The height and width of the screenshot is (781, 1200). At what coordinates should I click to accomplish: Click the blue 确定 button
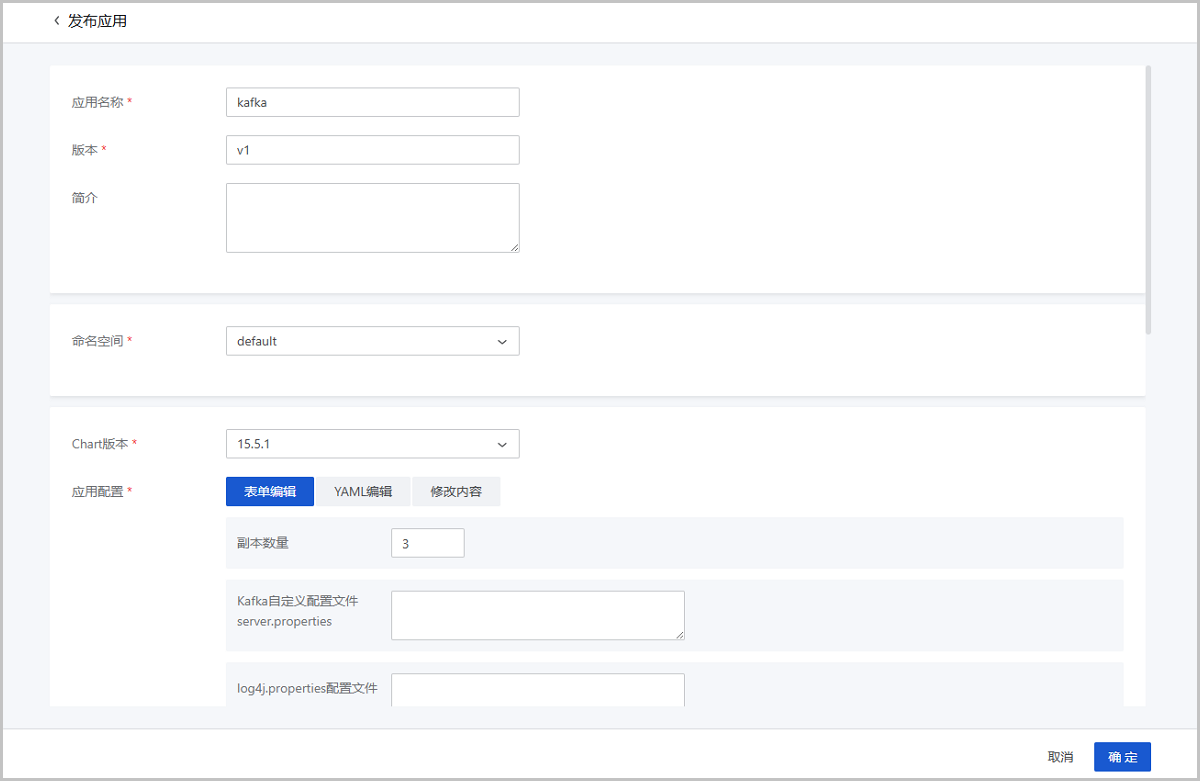click(1122, 757)
